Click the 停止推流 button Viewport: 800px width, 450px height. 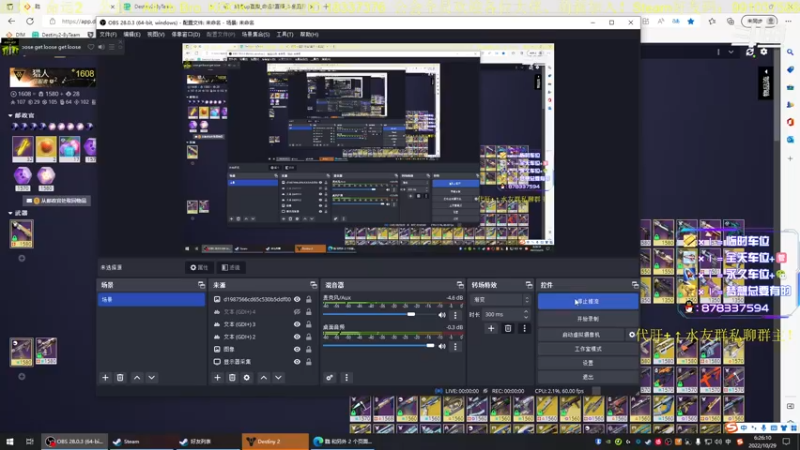[x=588, y=302]
